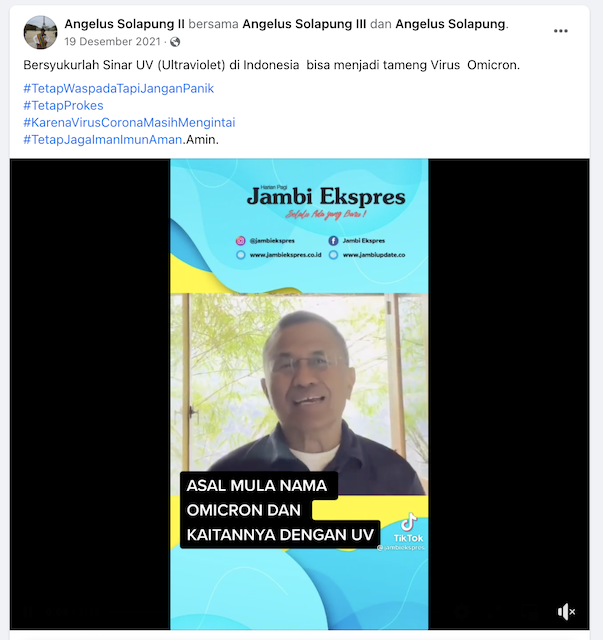This screenshot has height=640, width=603.
Task: Open hashtag #TetapWaspadaTapiJanganPanik
Action: [118, 89]
